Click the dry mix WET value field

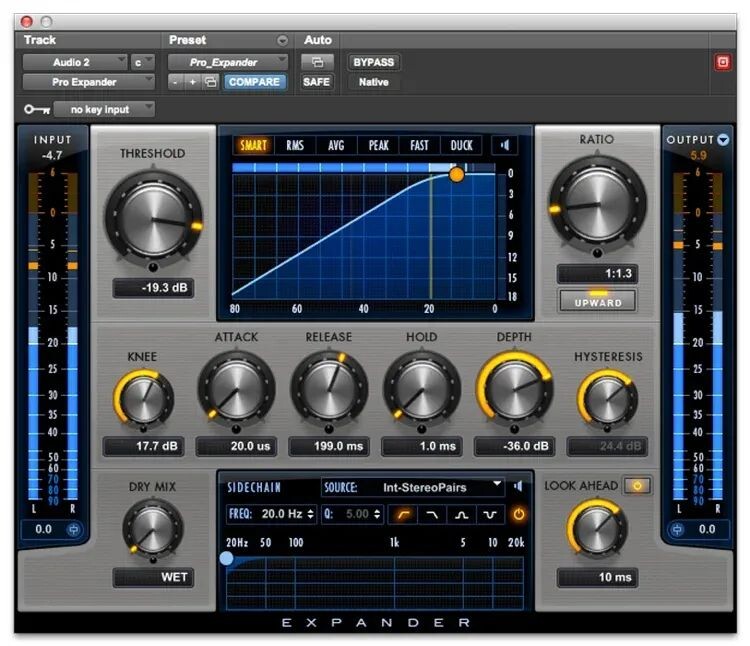pyautogui.click(x=153, y=577)
